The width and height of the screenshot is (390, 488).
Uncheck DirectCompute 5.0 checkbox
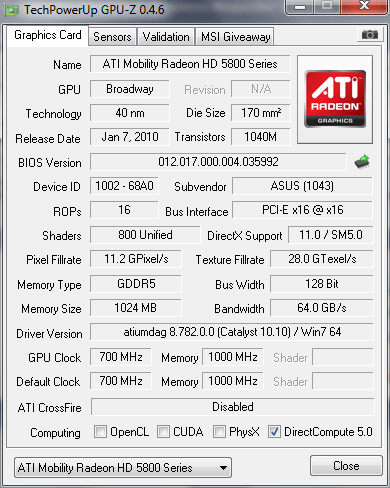(x=274, y=431)
